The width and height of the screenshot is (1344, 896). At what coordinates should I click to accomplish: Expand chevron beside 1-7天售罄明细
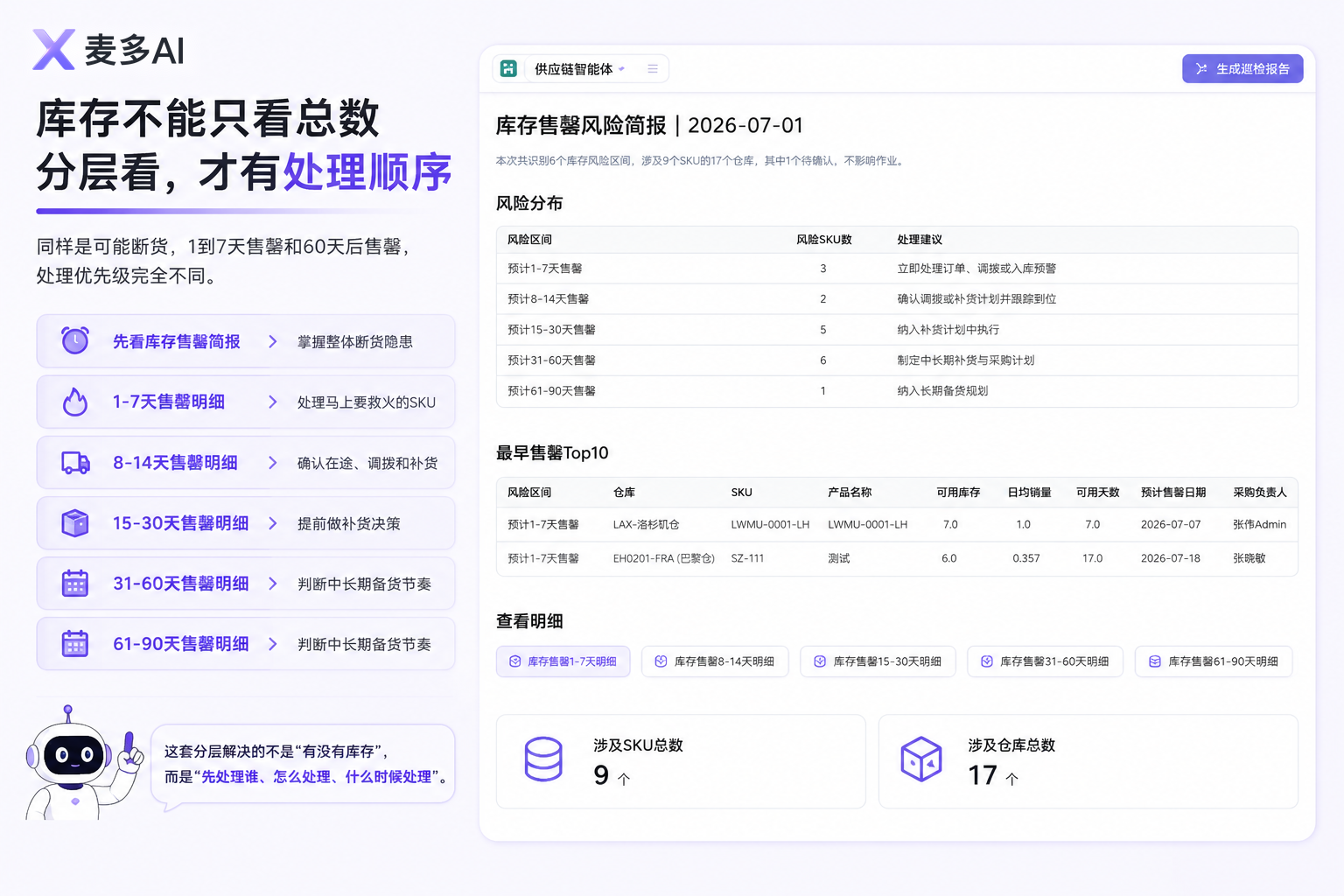273,402
